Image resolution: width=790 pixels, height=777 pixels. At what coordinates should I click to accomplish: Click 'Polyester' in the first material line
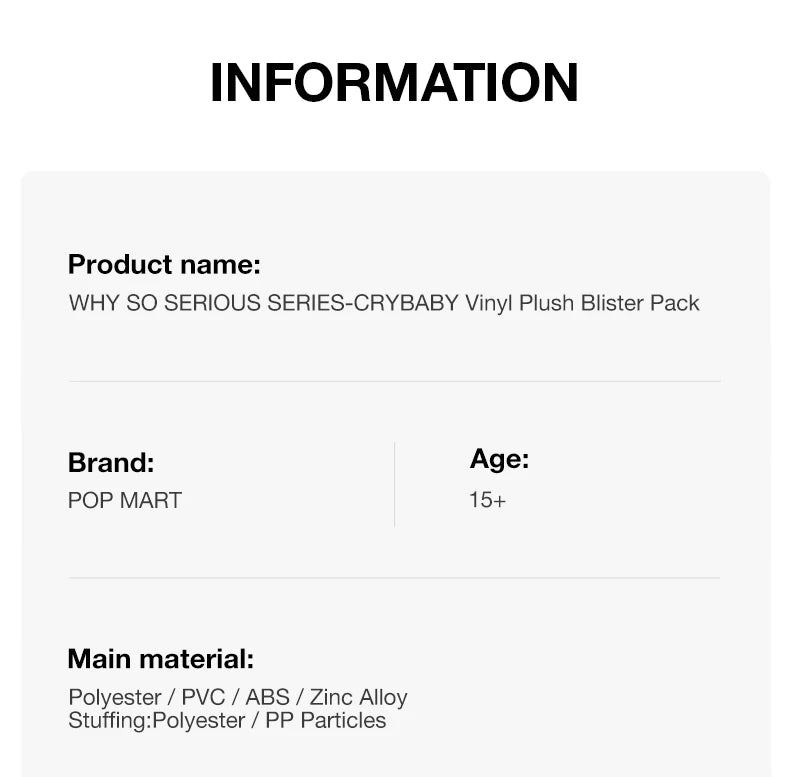pos(115,697)
